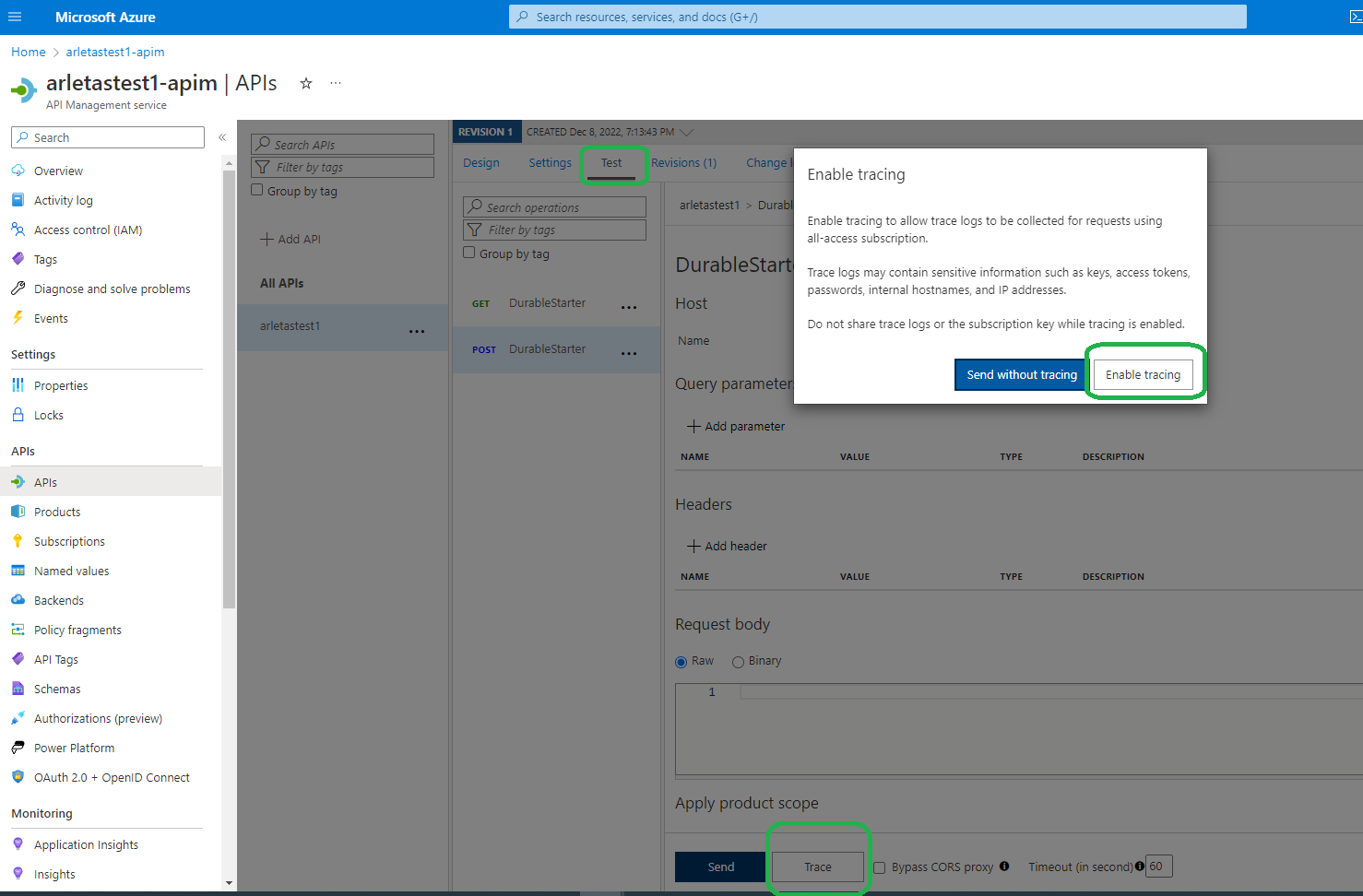Click the Properties bars icon
The width and height of the screenshot is (1363, 896).
[x=18, y=385]
